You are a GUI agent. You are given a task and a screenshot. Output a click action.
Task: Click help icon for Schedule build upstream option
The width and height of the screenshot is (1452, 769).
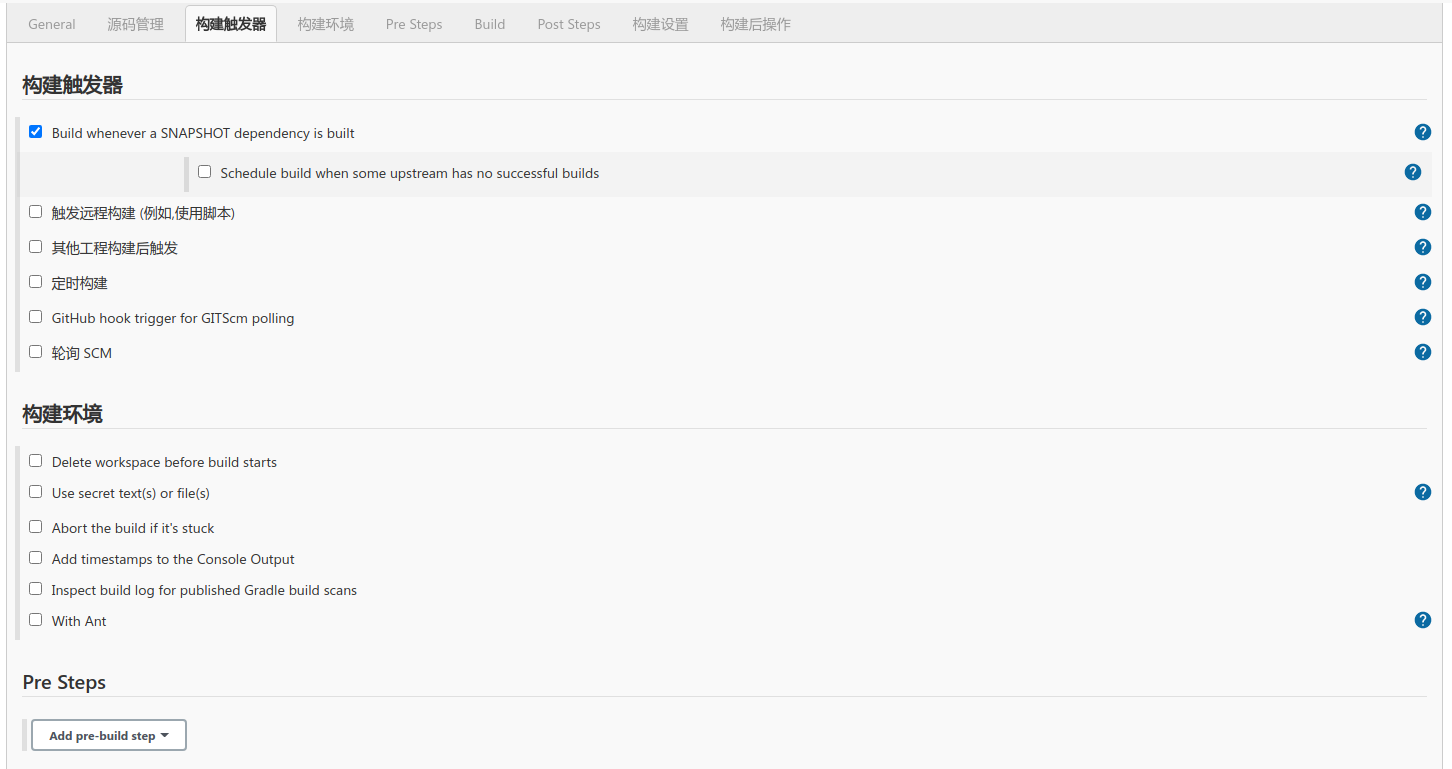1412,172
